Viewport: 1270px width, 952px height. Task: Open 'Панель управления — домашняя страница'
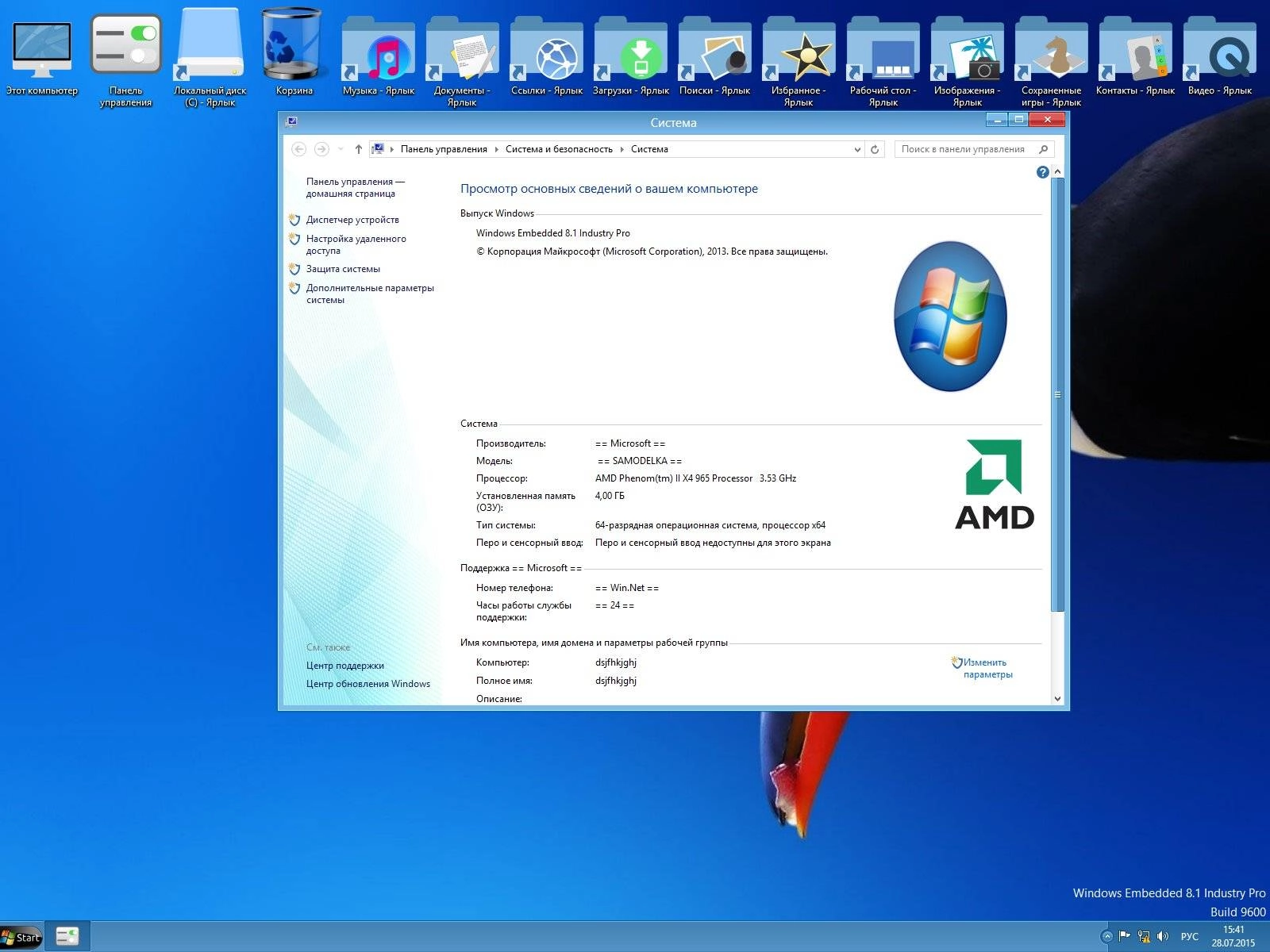355,187
